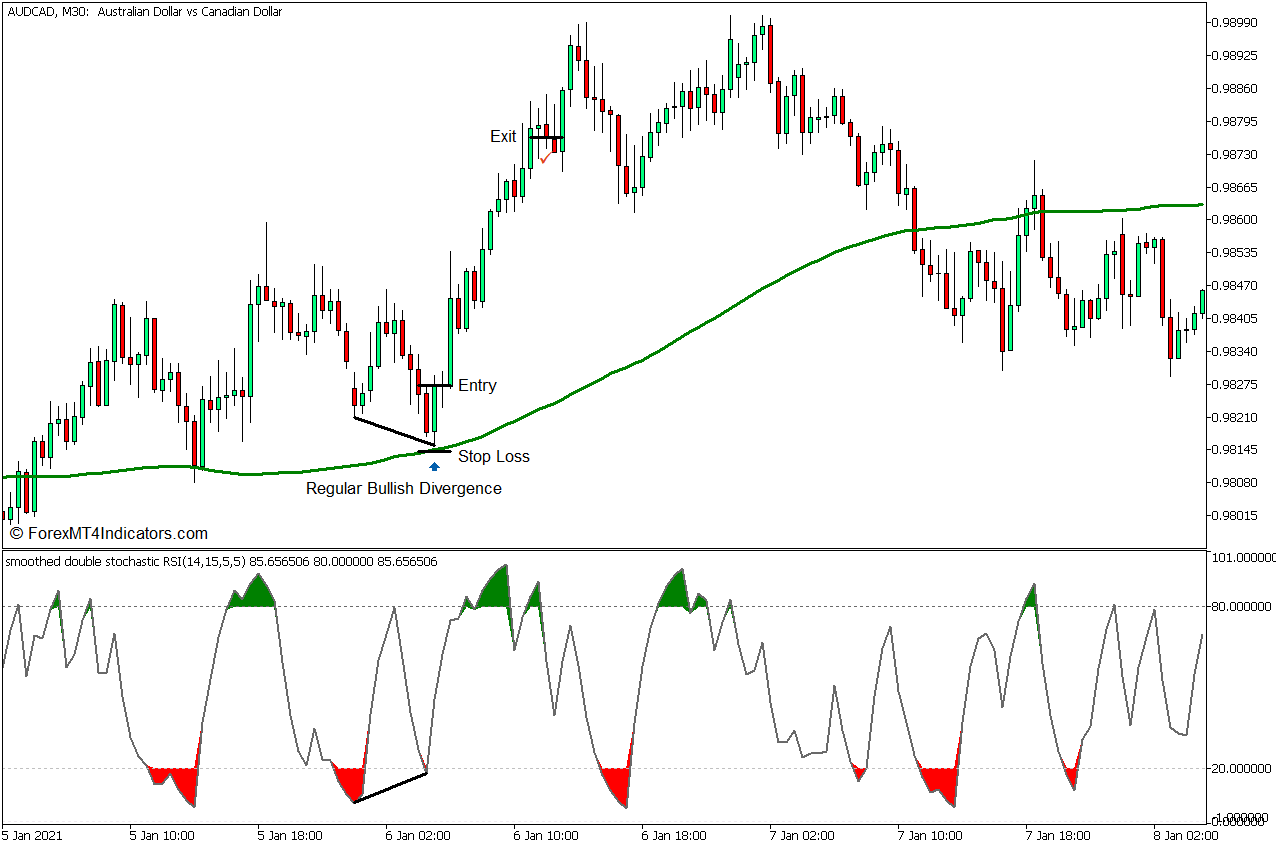Open the smoothed double stochastic RSI indicator label

click(x=220, y=563)
